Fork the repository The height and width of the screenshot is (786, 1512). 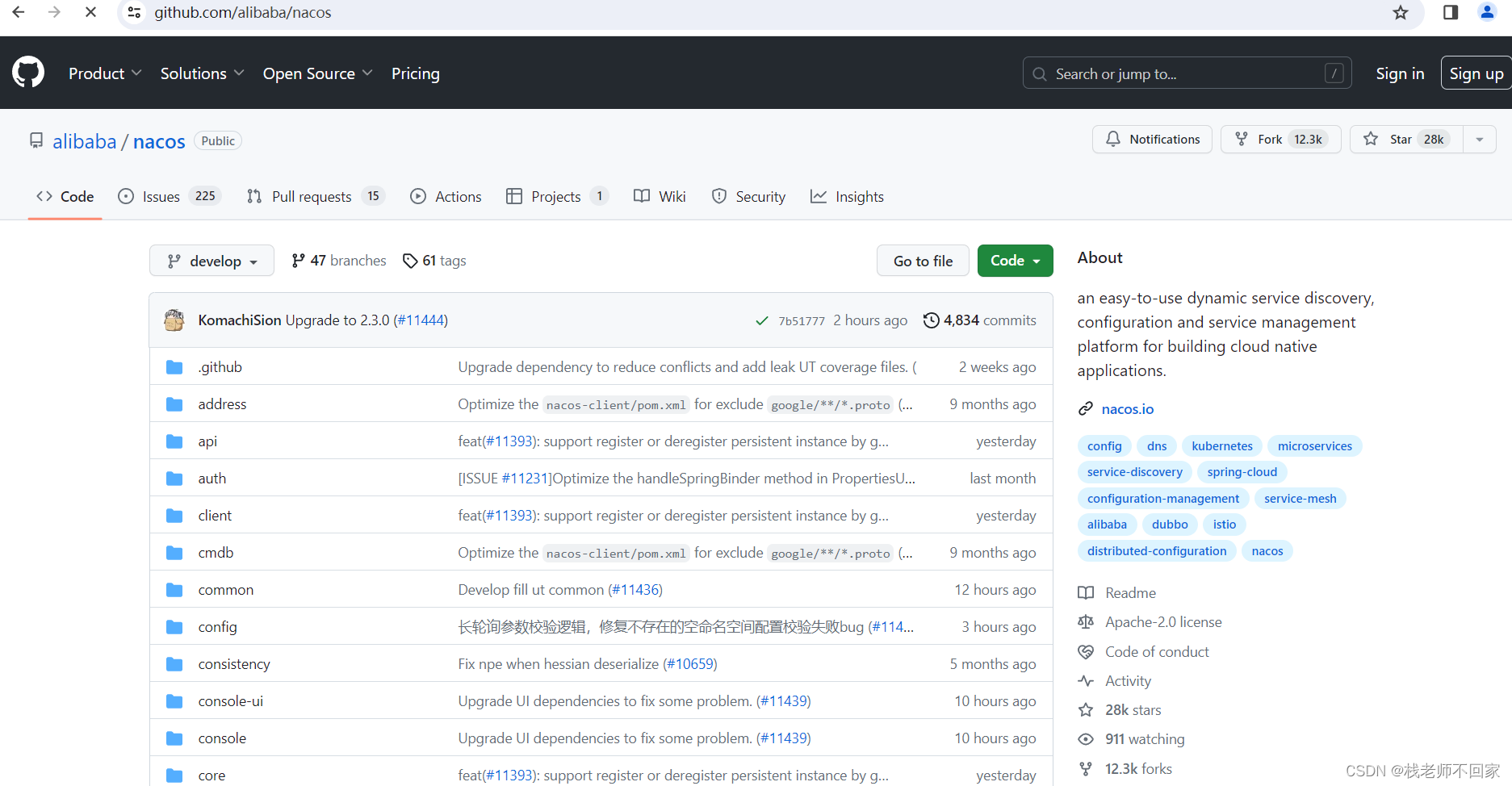point(1280,139)
